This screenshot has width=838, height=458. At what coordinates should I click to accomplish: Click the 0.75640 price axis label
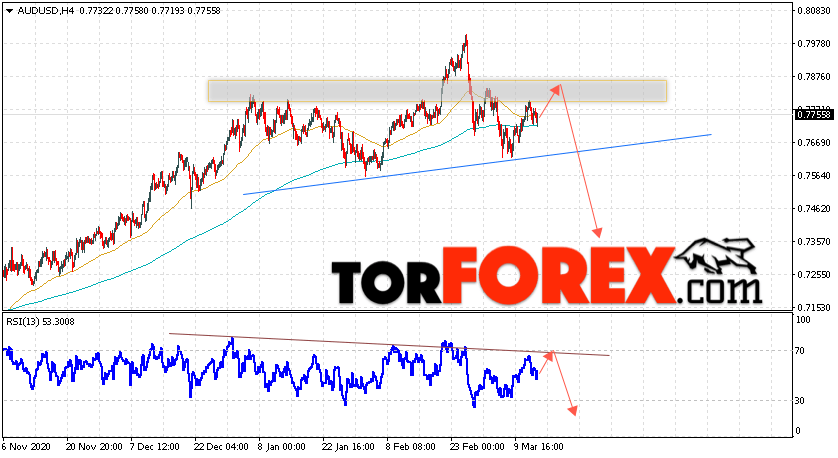814,176
